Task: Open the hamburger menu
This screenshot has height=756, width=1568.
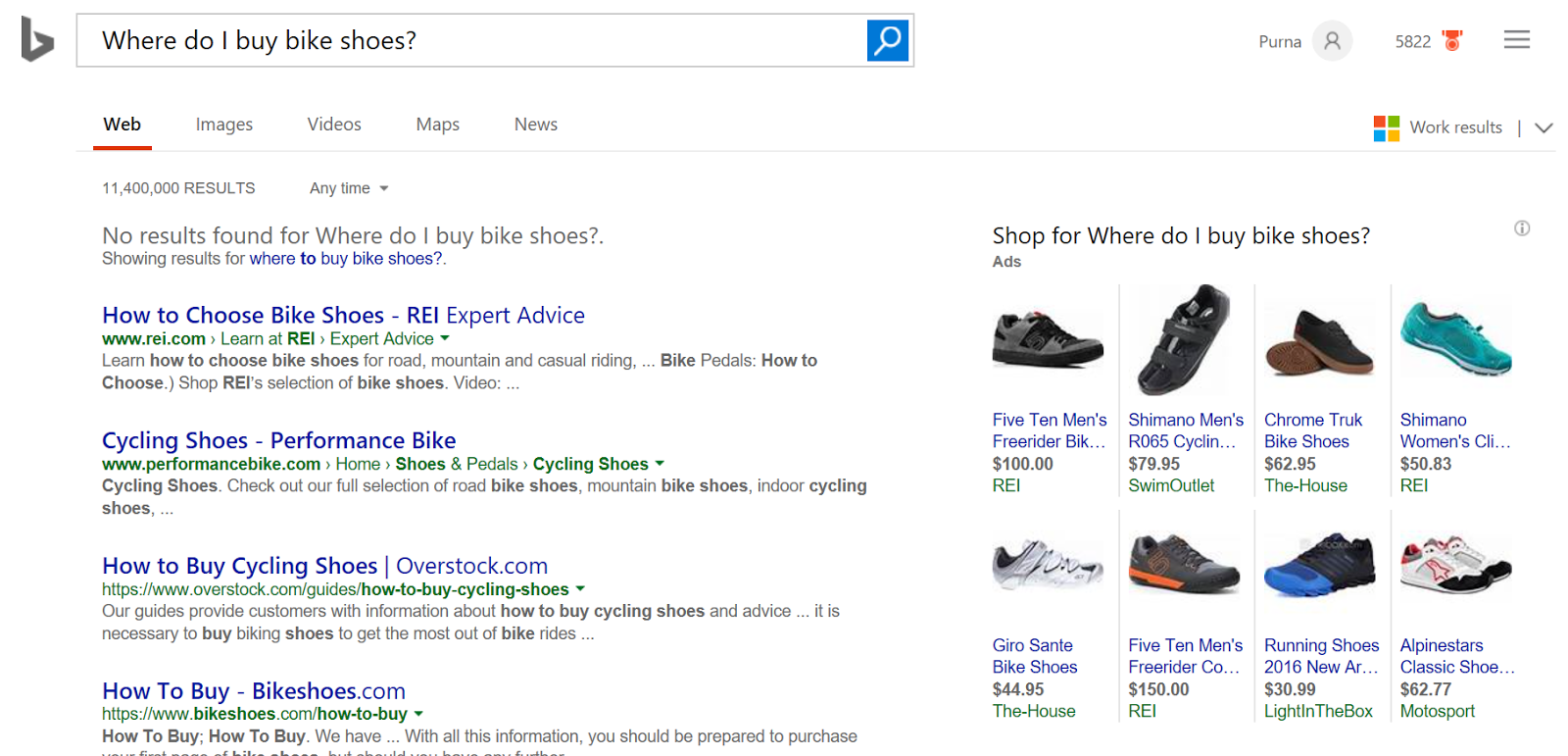Action: click(1516, 40)
